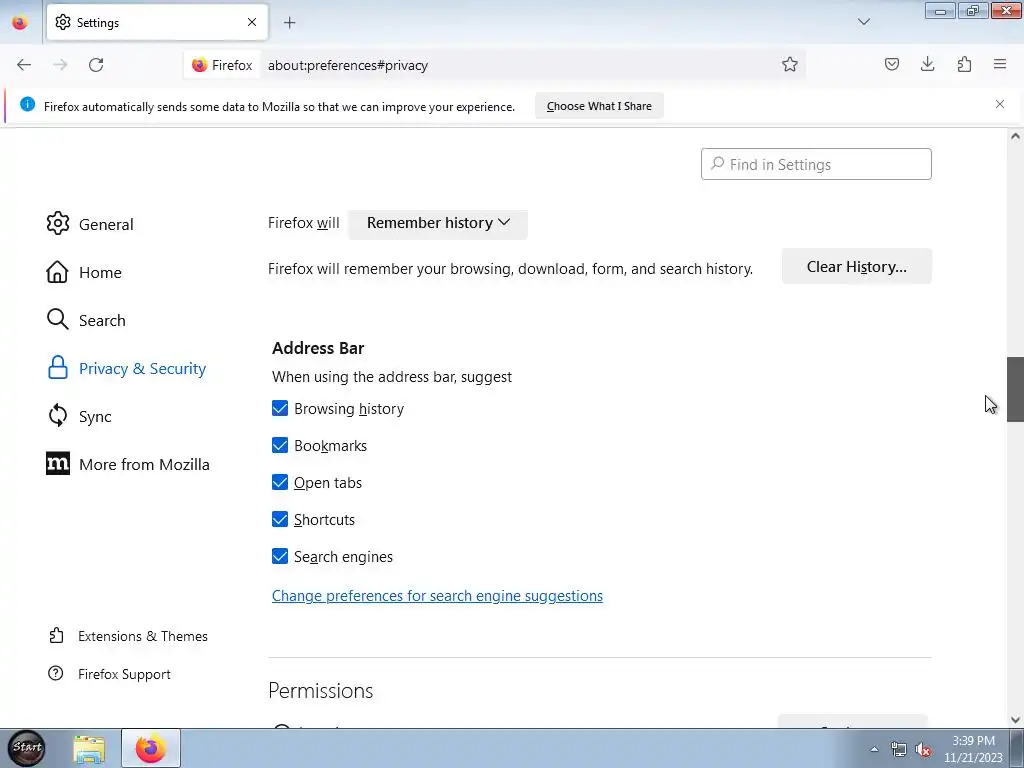Uncheck Bookmarks suggestion
The height and width of the screenshot is (768, 1024).
(280, 445)
